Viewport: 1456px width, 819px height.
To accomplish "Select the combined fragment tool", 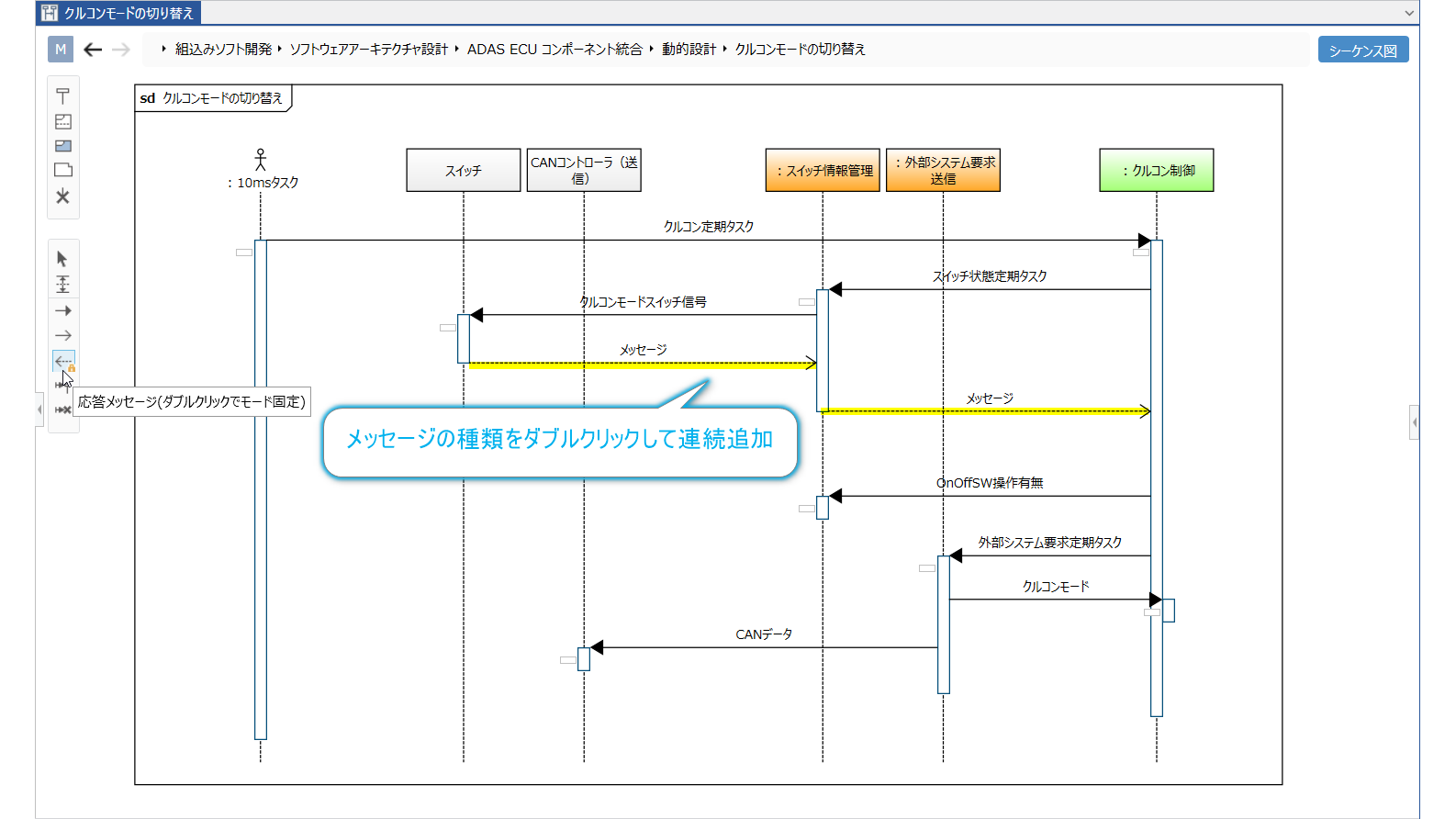I will [62, 121].
